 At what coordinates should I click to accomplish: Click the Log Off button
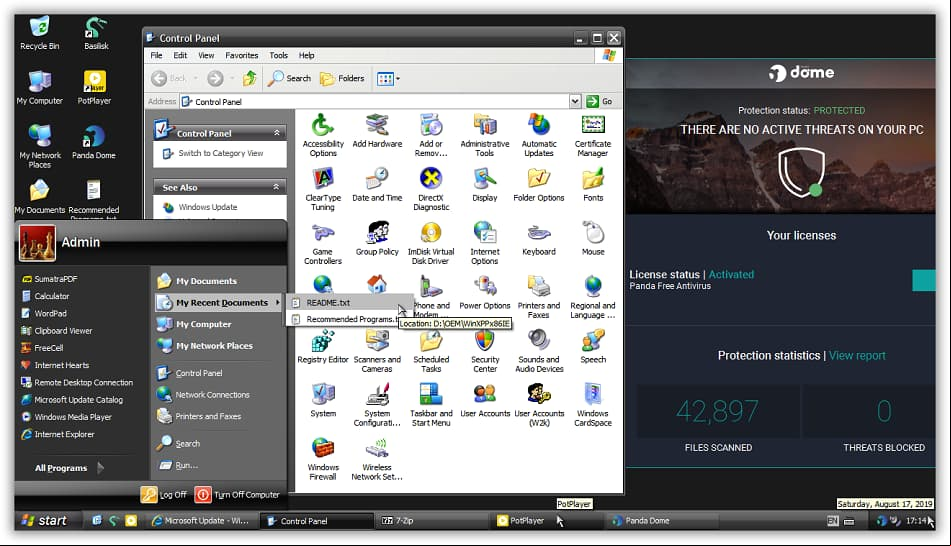tap(164, 494)
